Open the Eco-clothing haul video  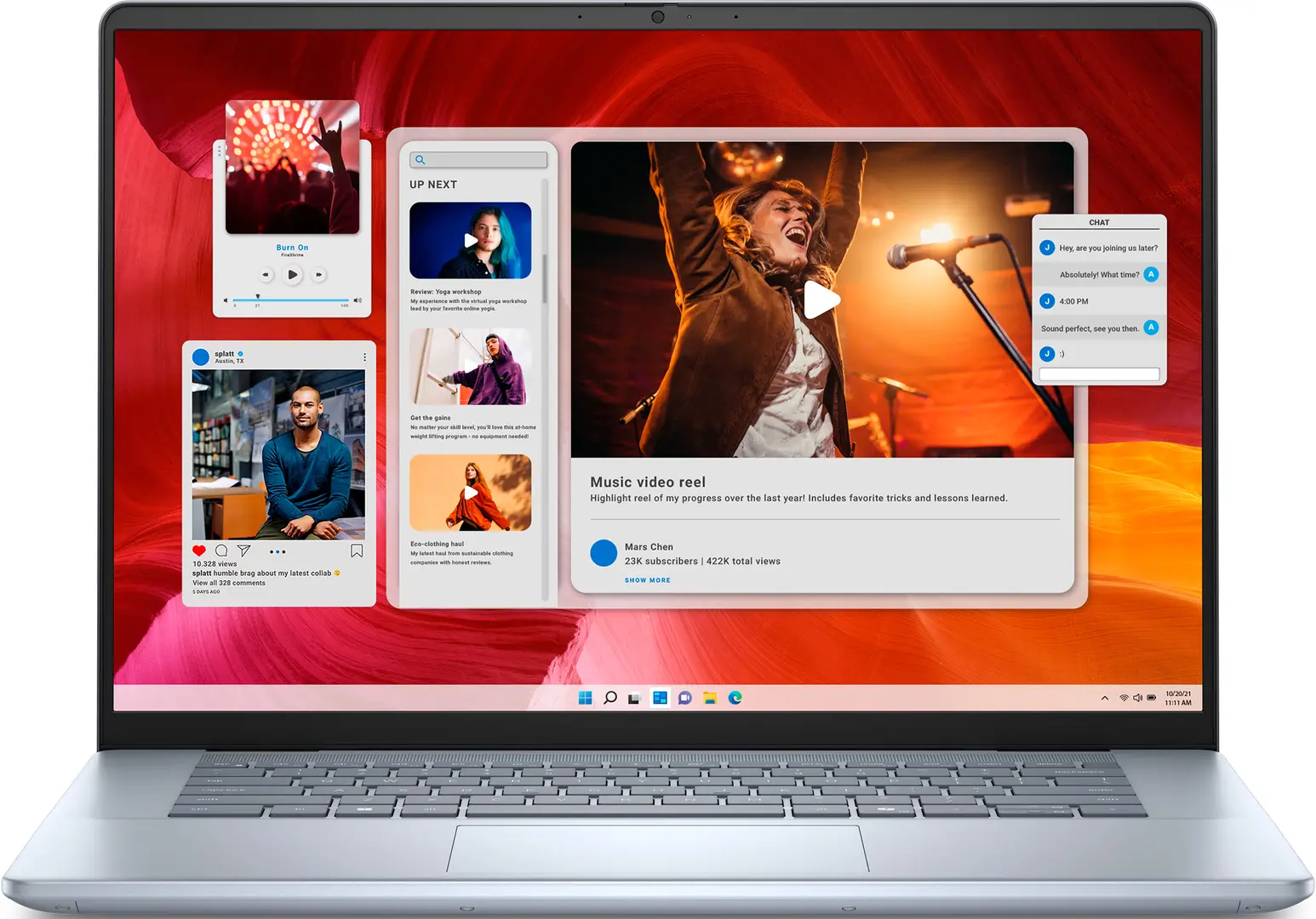(x=470, y=493)
